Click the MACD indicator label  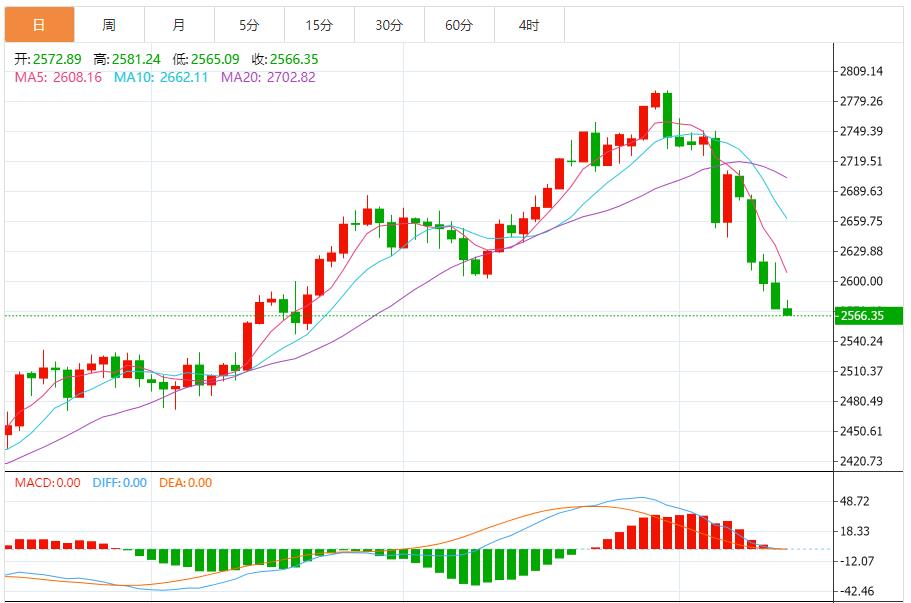(x=48, y=483)
